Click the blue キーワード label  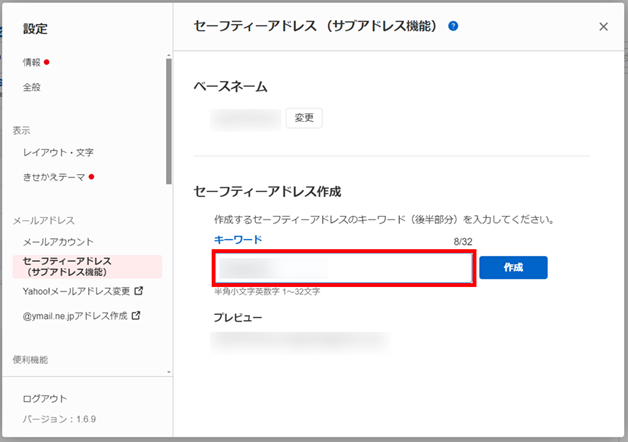coord(238,240)
